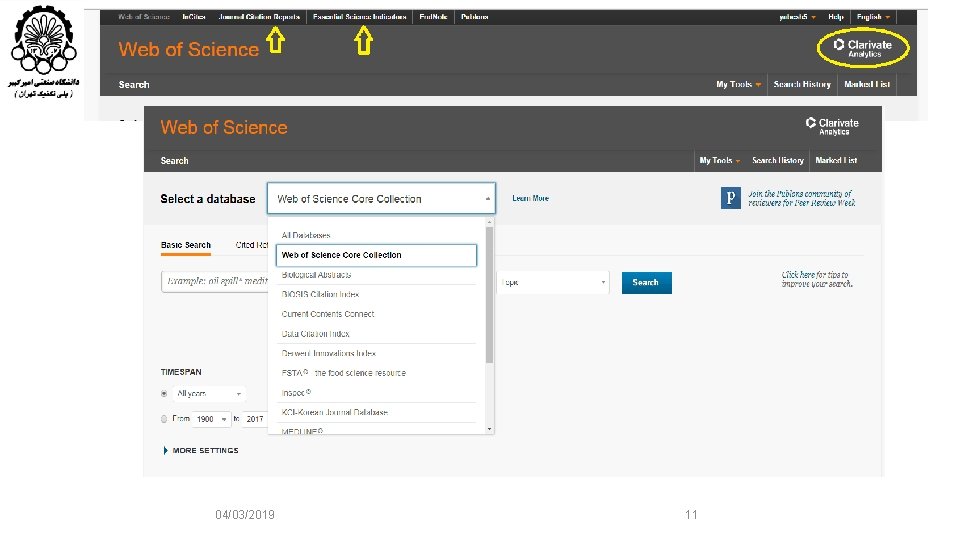Click the small Web of Science top bar link
960x540 pixels.
point(144,17)
